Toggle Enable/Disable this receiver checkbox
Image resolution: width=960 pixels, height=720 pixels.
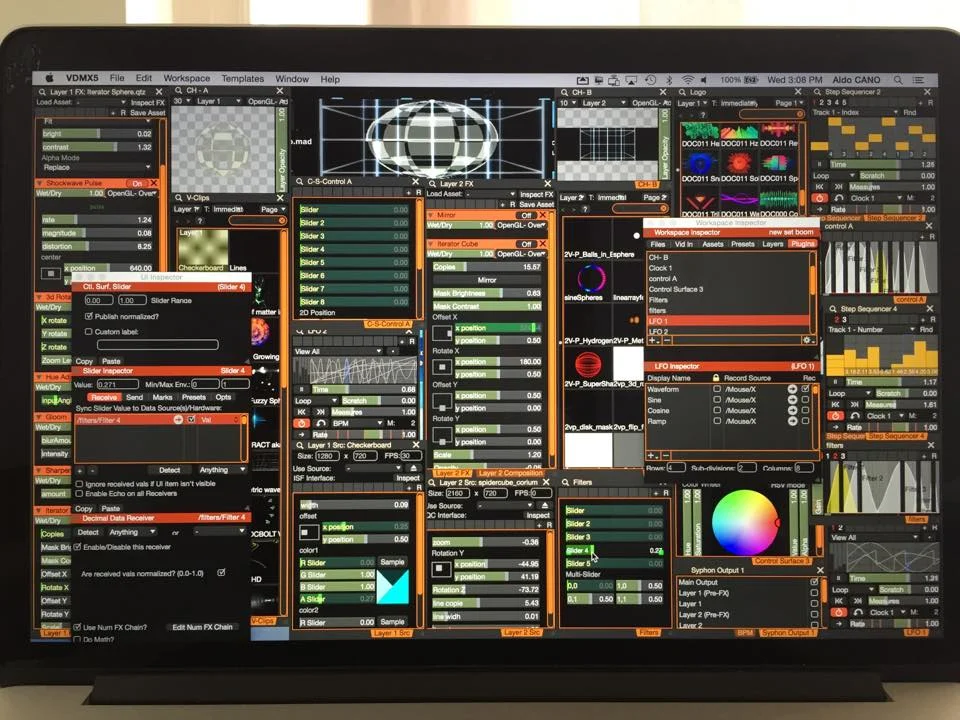tap(78, 547)
